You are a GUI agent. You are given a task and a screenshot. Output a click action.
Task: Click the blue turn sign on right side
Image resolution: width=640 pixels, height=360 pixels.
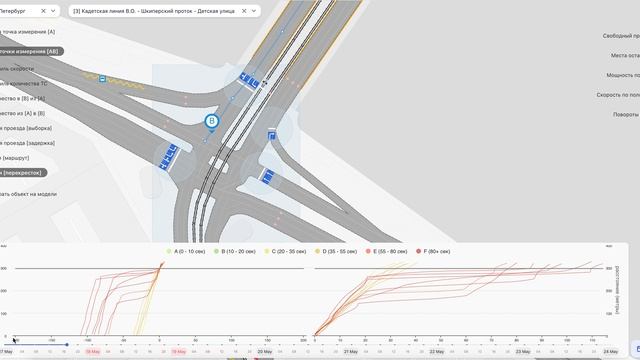272,136
